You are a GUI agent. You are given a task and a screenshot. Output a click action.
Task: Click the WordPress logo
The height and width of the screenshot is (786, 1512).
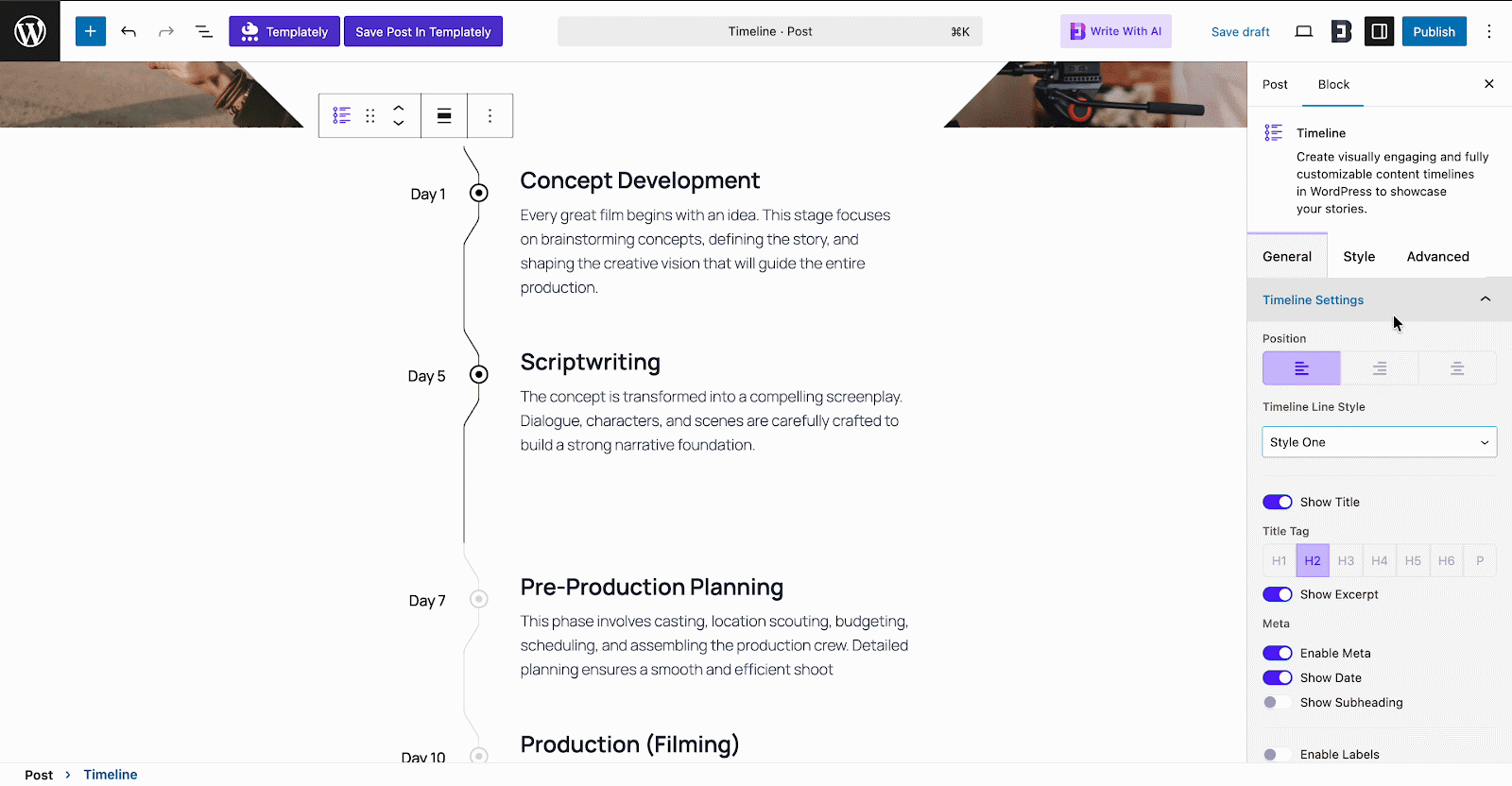click(x=29, y=30)
